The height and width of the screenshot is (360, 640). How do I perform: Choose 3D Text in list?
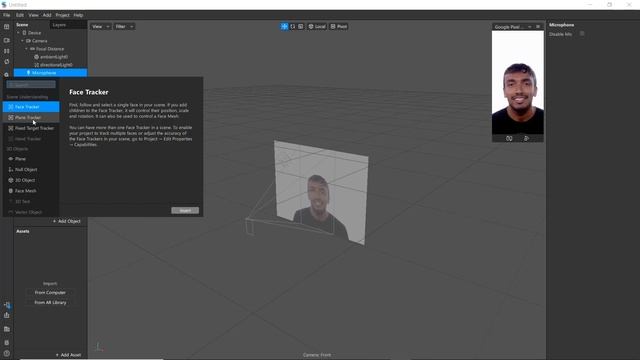pos(31,201)
